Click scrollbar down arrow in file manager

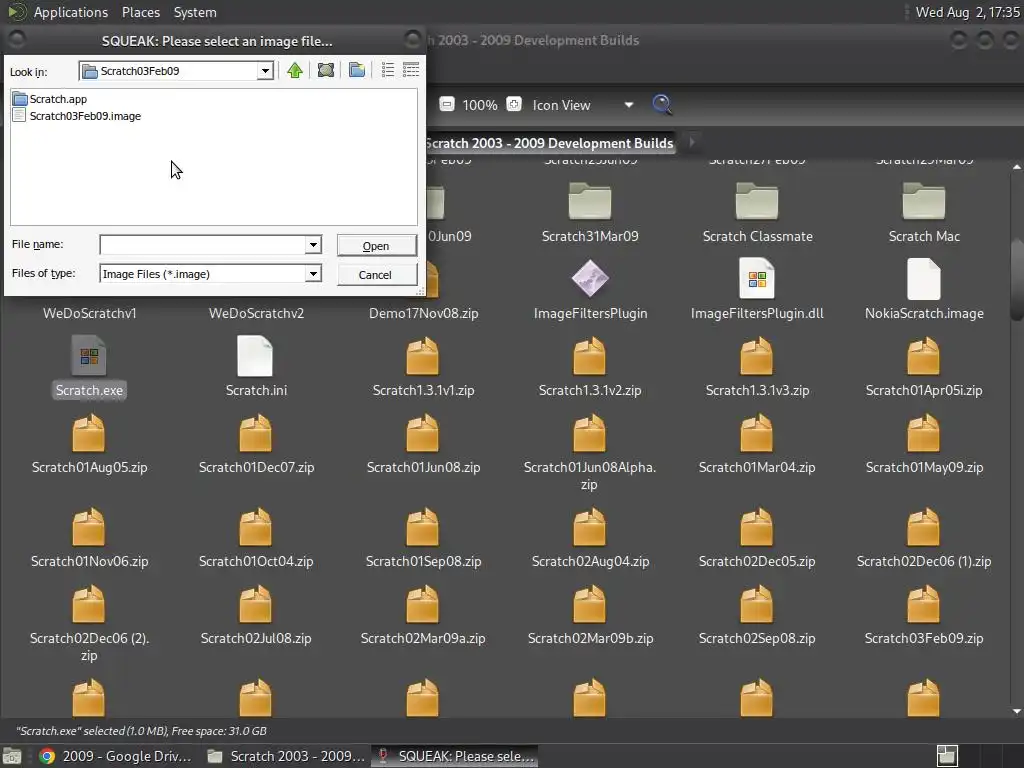pyautogui.click(x=1016, y=711)
